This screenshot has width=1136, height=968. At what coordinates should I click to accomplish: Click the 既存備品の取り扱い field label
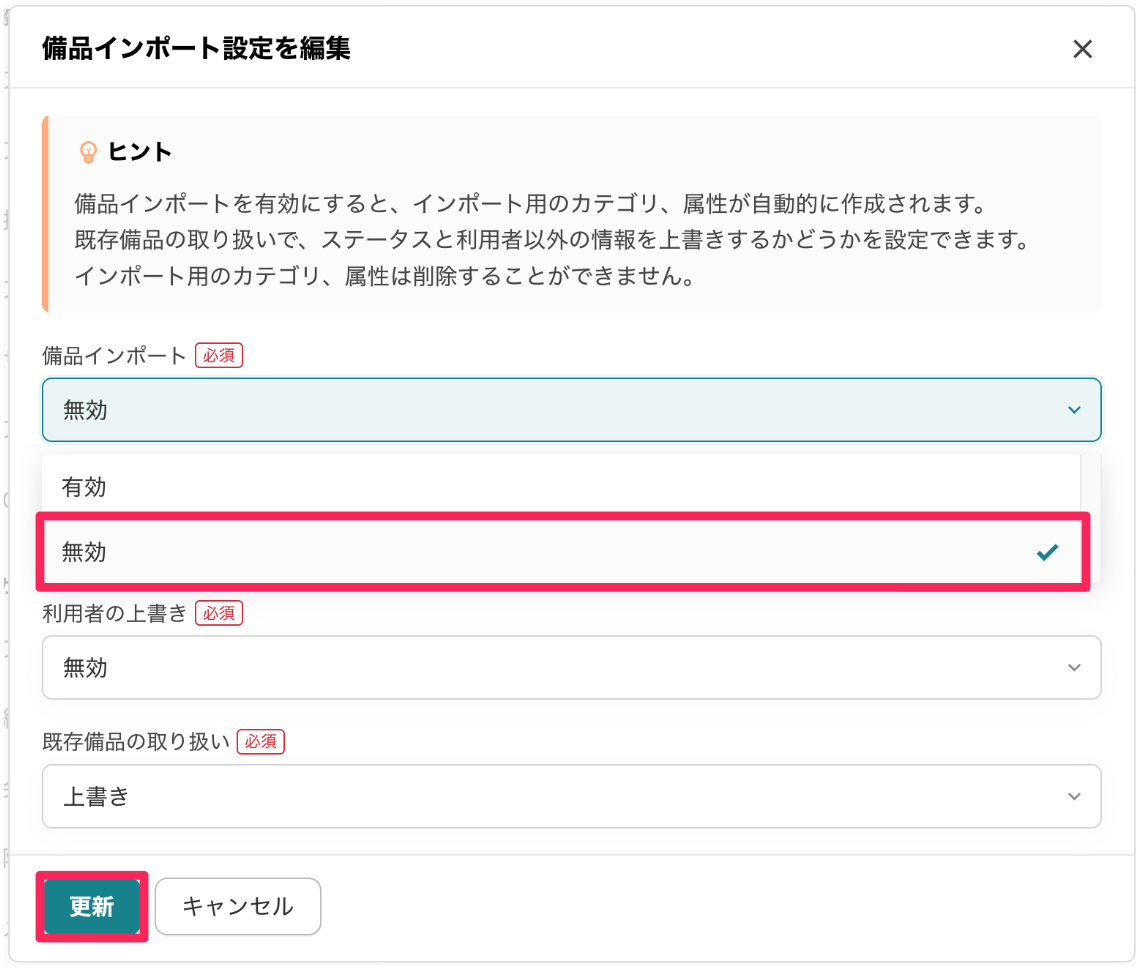[x=135, y=742]
